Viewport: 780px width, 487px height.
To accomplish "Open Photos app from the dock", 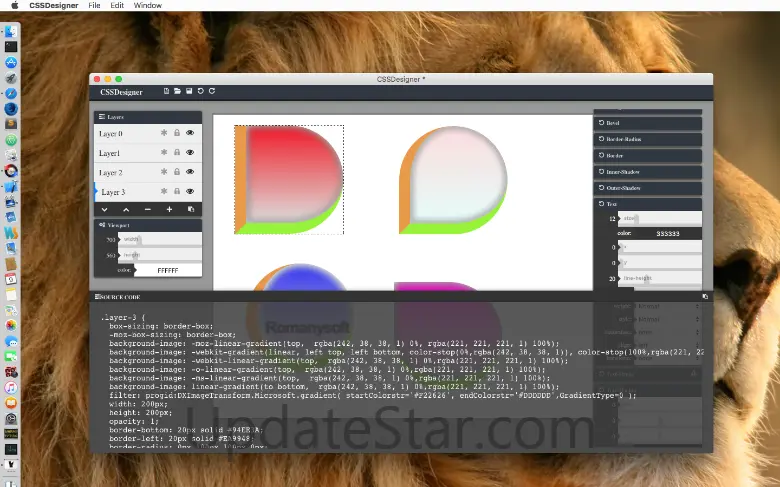I will pos(11,325).
